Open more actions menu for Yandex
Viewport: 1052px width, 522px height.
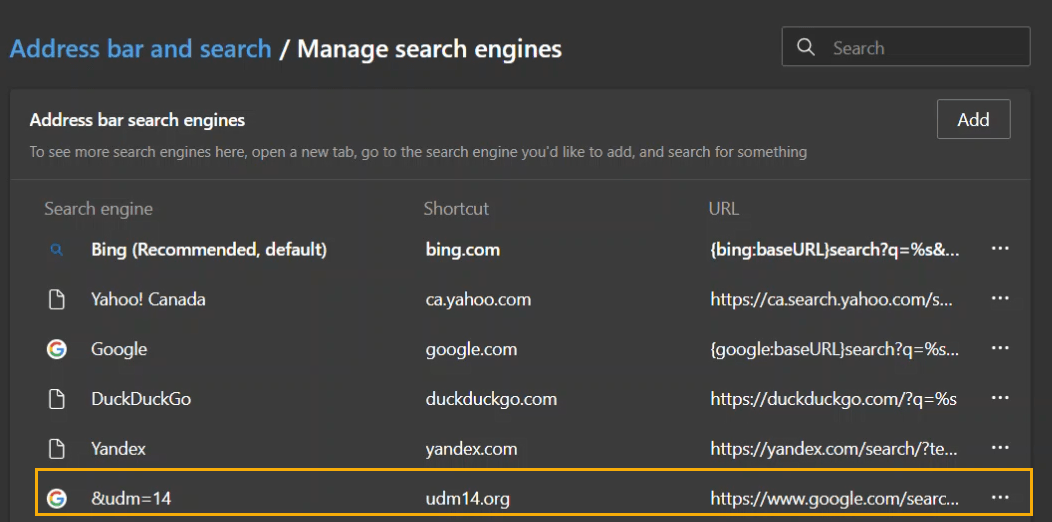999,448
